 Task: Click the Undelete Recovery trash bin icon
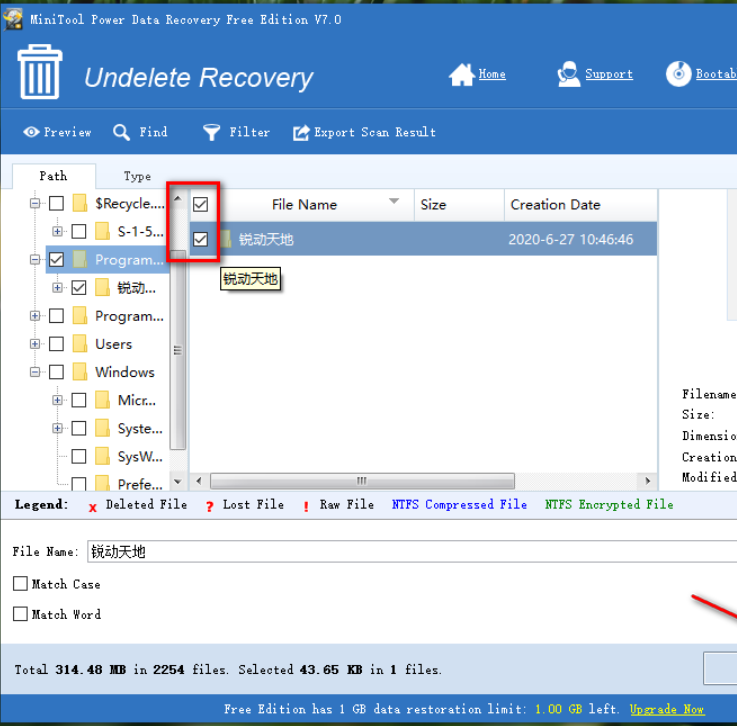39,71
